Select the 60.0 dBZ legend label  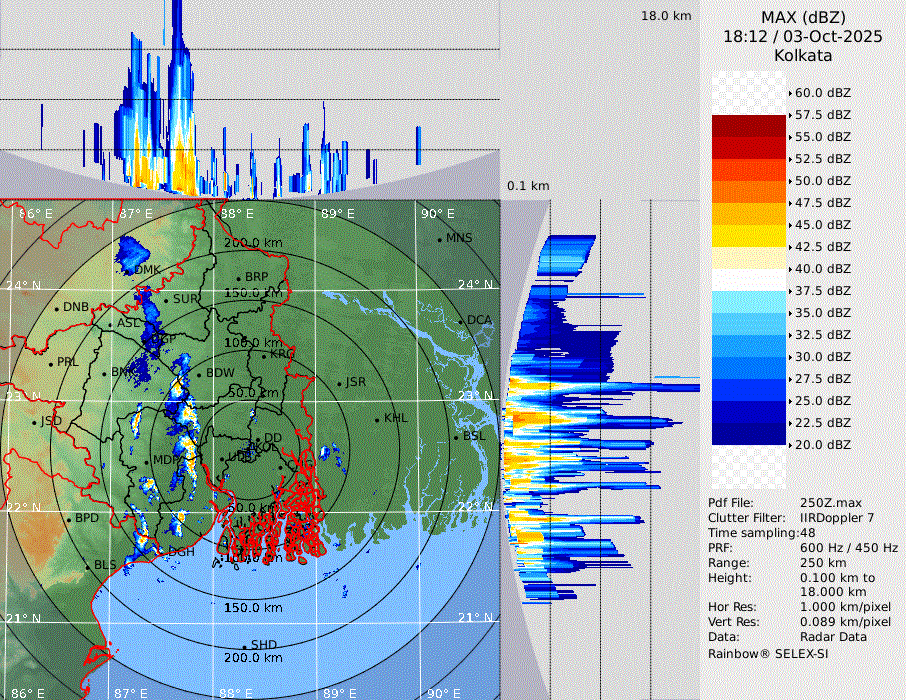(x=822, y=92)
